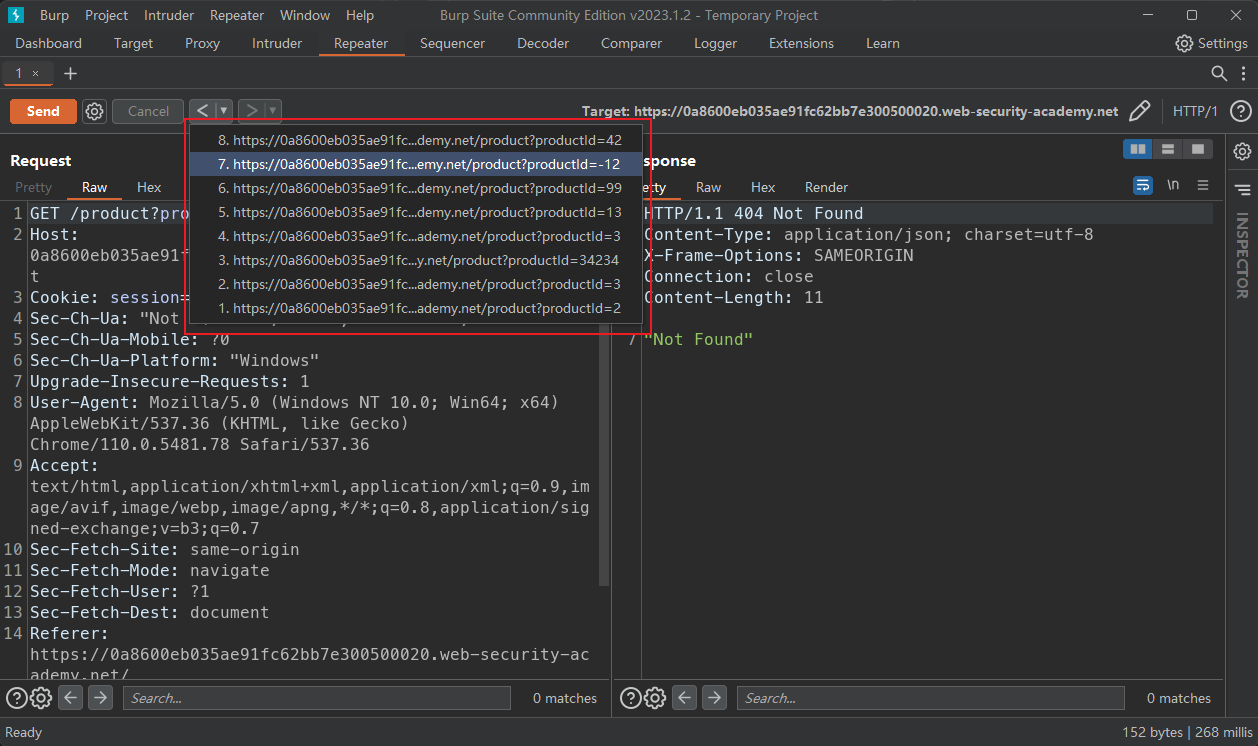Select history entry 2 productId=3
The image size is (1258, 746).
(416, 284)
